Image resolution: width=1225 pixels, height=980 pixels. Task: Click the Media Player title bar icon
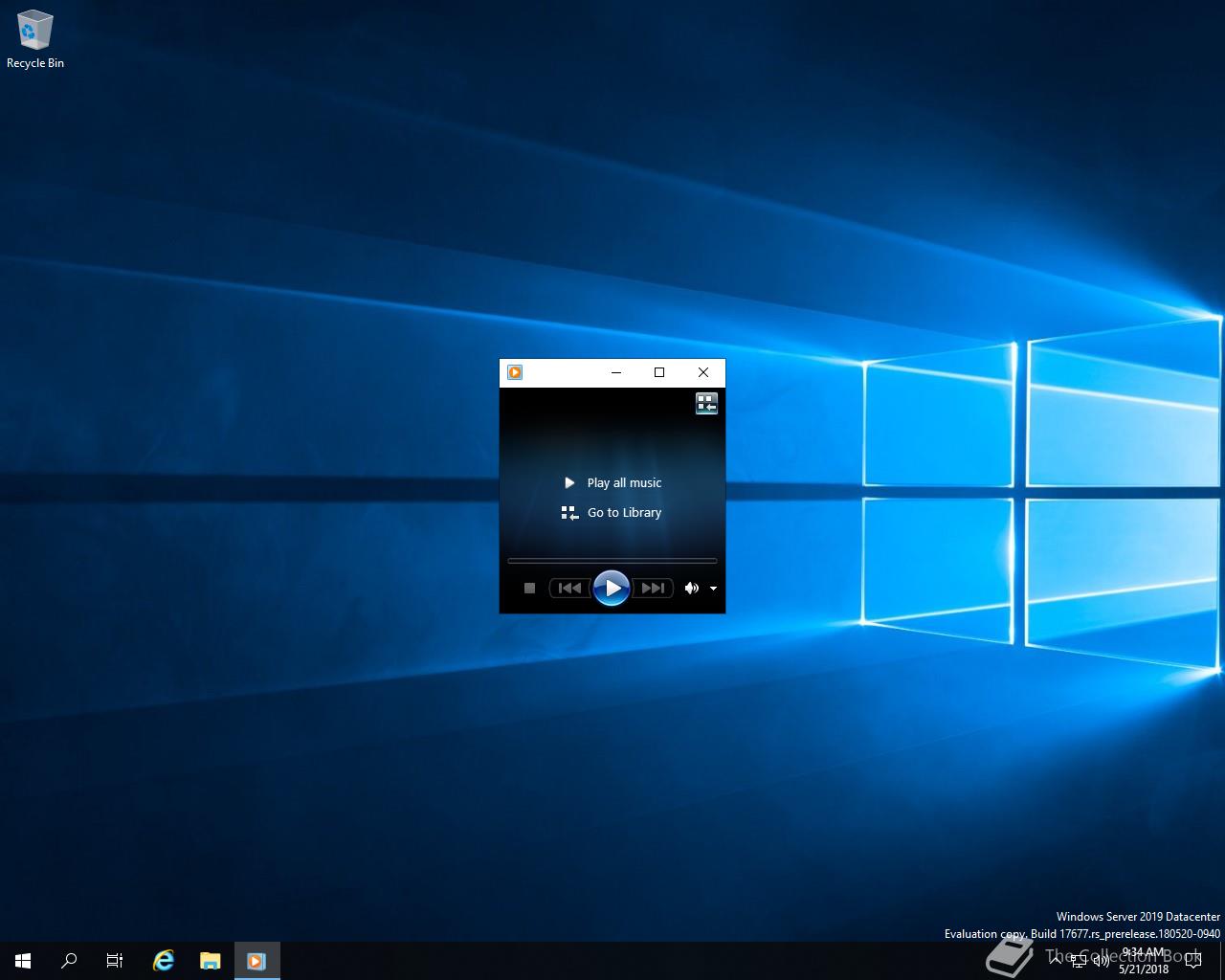pyautogui.click(x=515, y=372)
